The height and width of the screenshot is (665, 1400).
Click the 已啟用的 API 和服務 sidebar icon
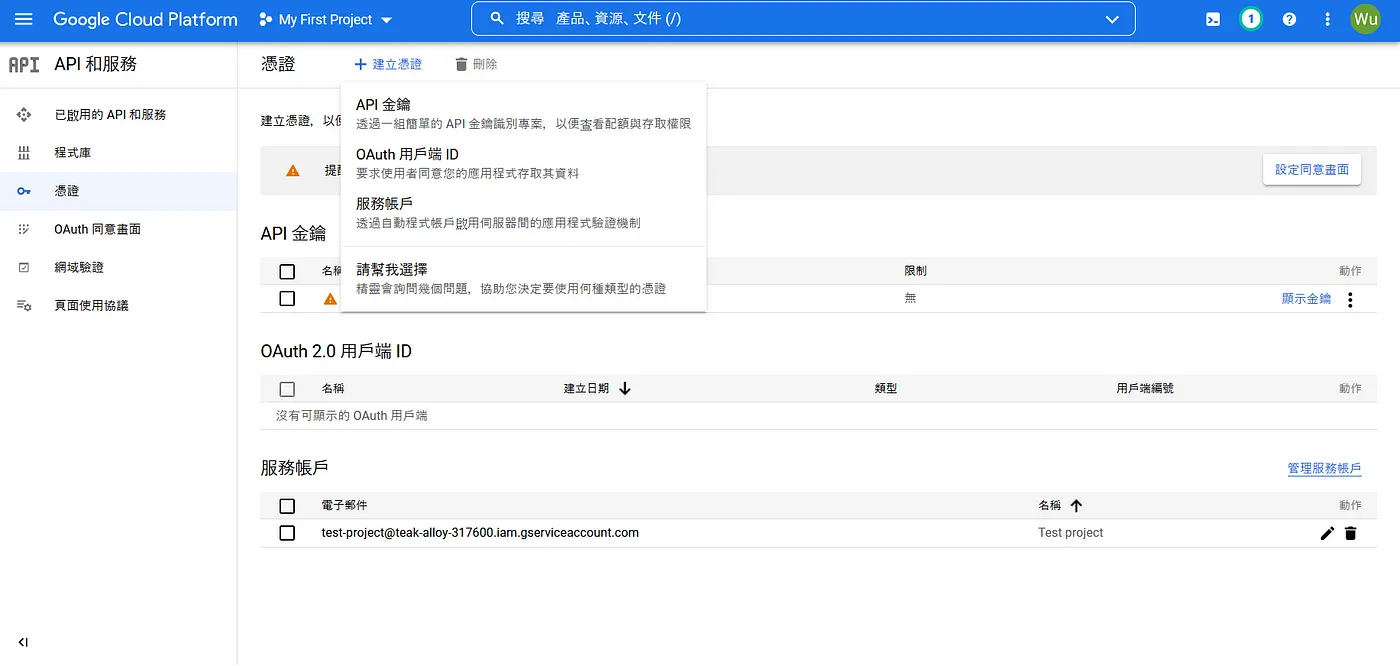tap(24, 115)
